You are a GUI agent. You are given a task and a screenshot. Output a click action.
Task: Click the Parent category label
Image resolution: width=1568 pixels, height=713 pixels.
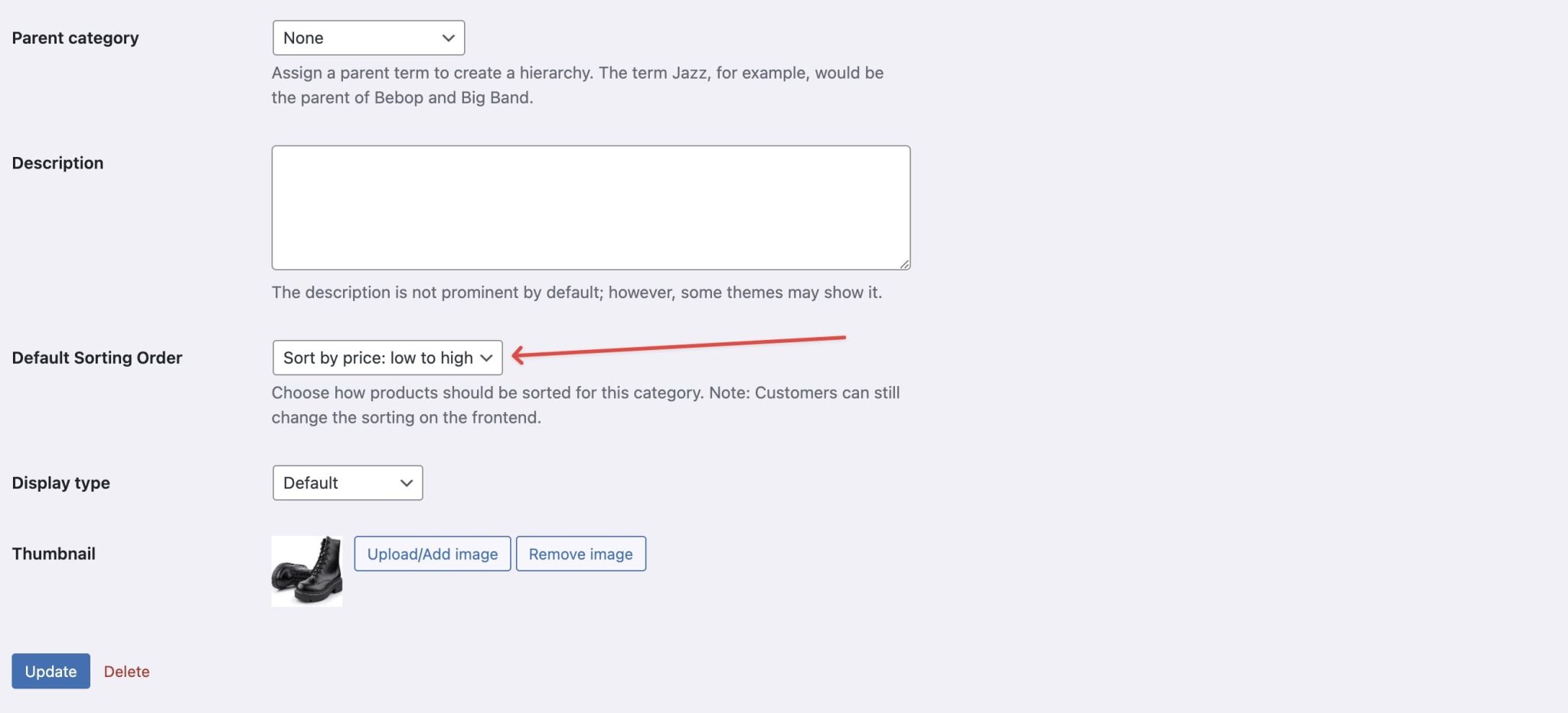tap(75, 37)
